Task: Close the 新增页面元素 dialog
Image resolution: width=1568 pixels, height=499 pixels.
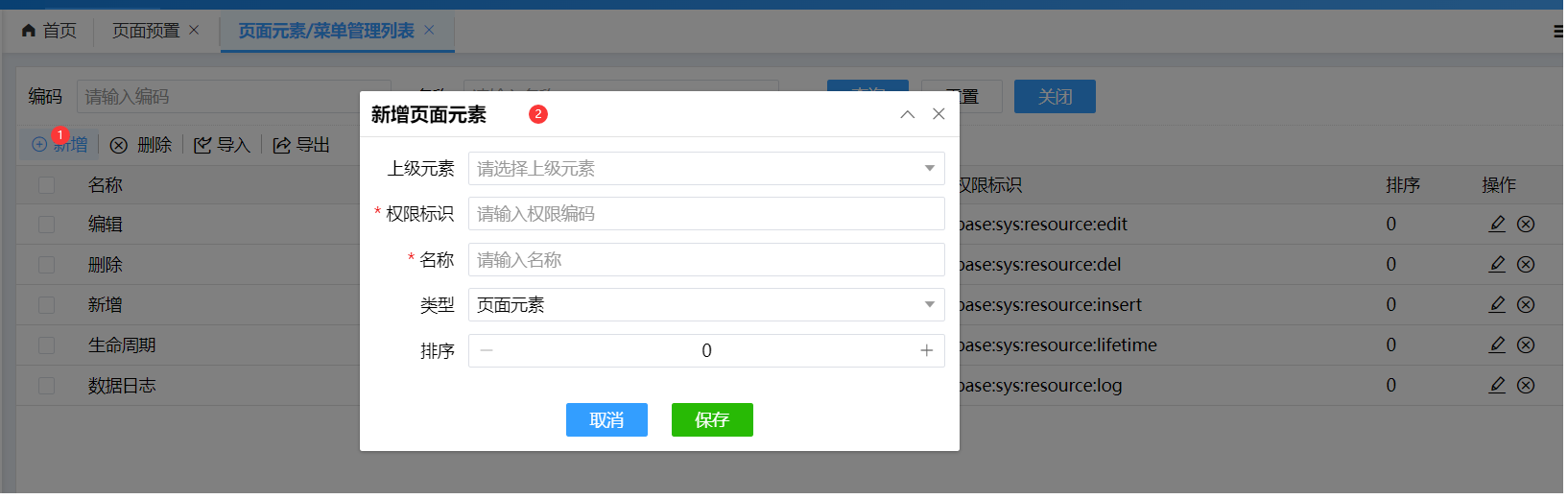Action: (938, 114)
